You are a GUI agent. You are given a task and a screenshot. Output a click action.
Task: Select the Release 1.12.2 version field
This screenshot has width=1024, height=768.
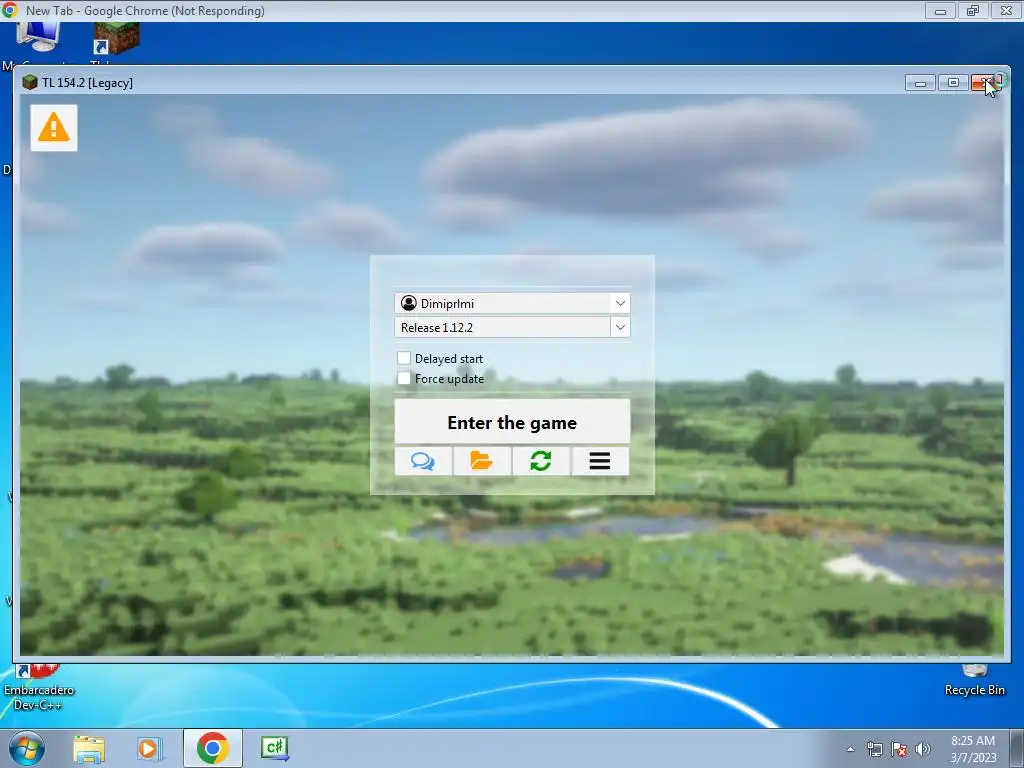click(512, 327)
